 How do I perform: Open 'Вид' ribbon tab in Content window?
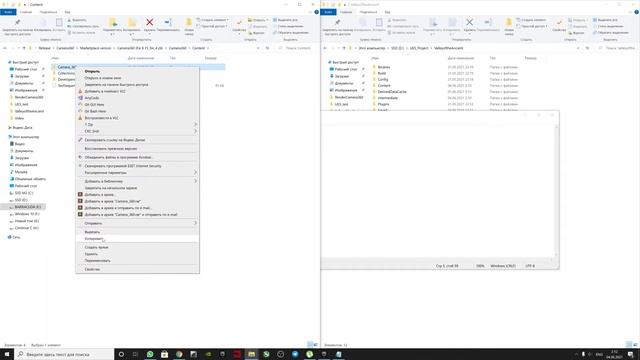[x=67, y=12]
